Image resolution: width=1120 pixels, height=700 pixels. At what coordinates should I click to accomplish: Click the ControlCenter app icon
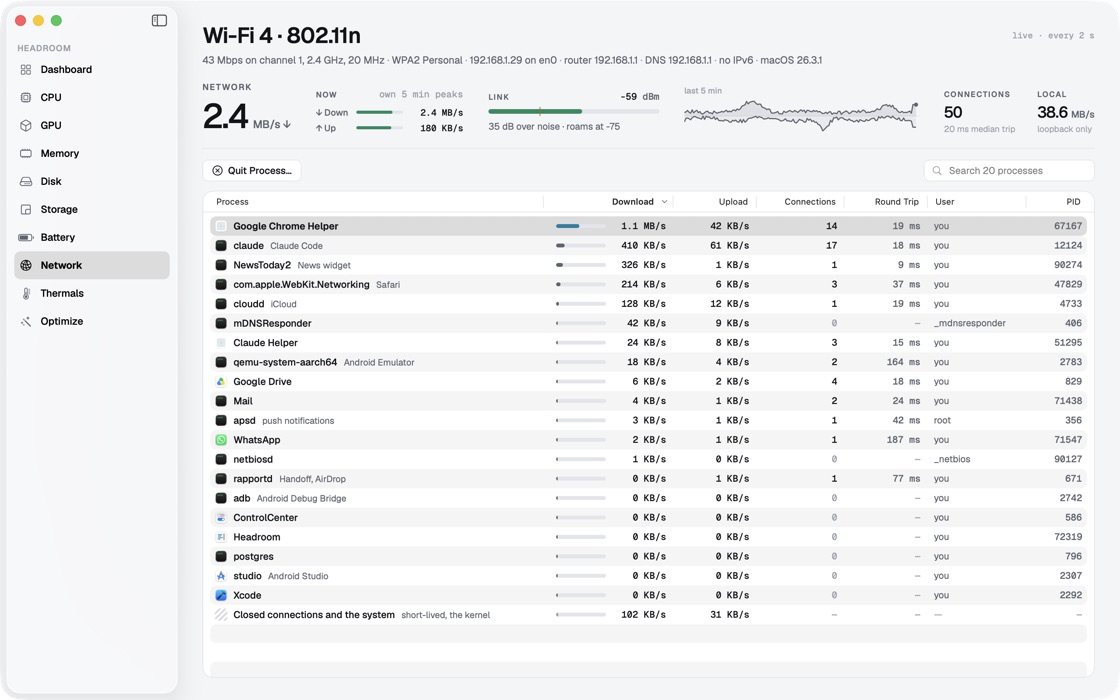[x=221, y=517]
